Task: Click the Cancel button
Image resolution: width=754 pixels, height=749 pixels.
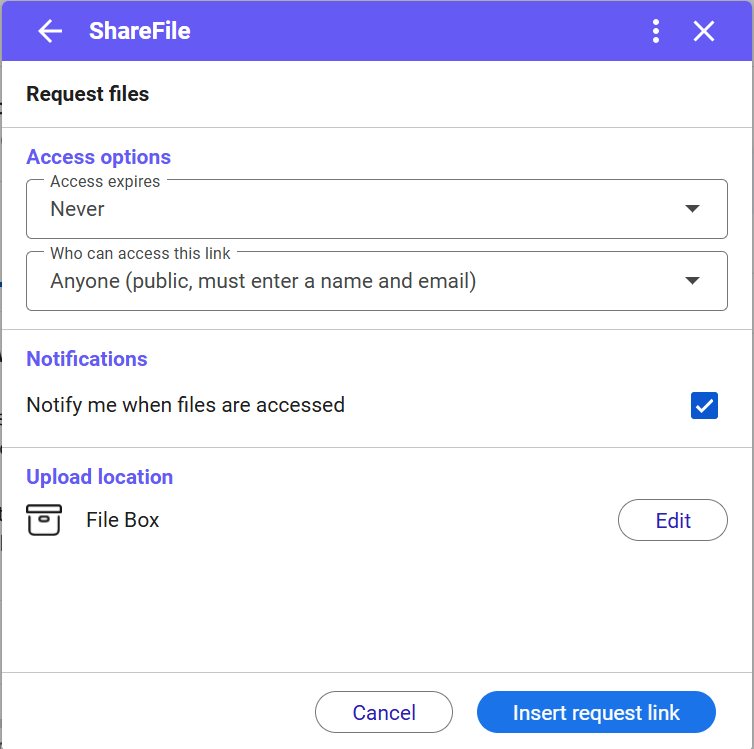Action: [x=384, y=712]
